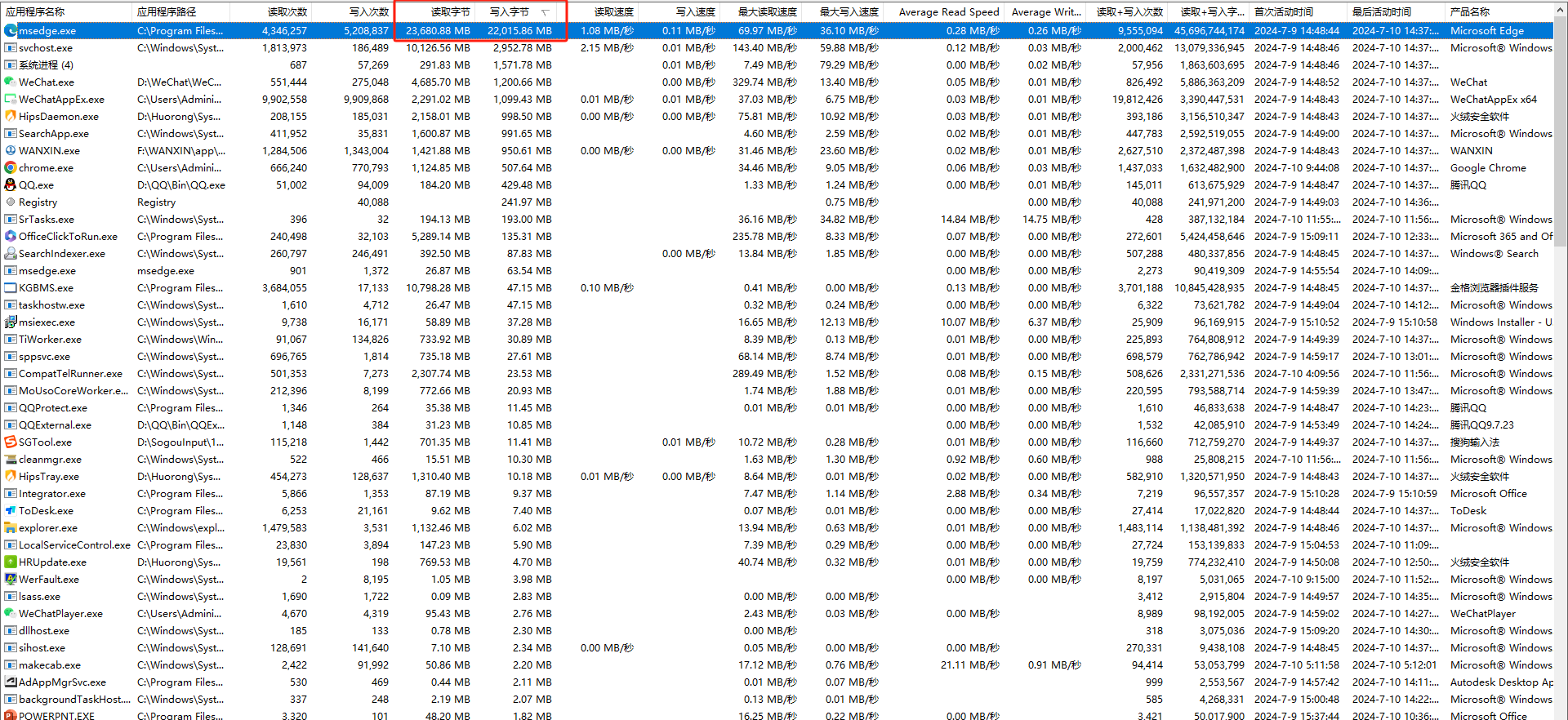The image size is (1568, 720).
Task: Sort by Average Writ... column header
Action: coord(1045,11)
